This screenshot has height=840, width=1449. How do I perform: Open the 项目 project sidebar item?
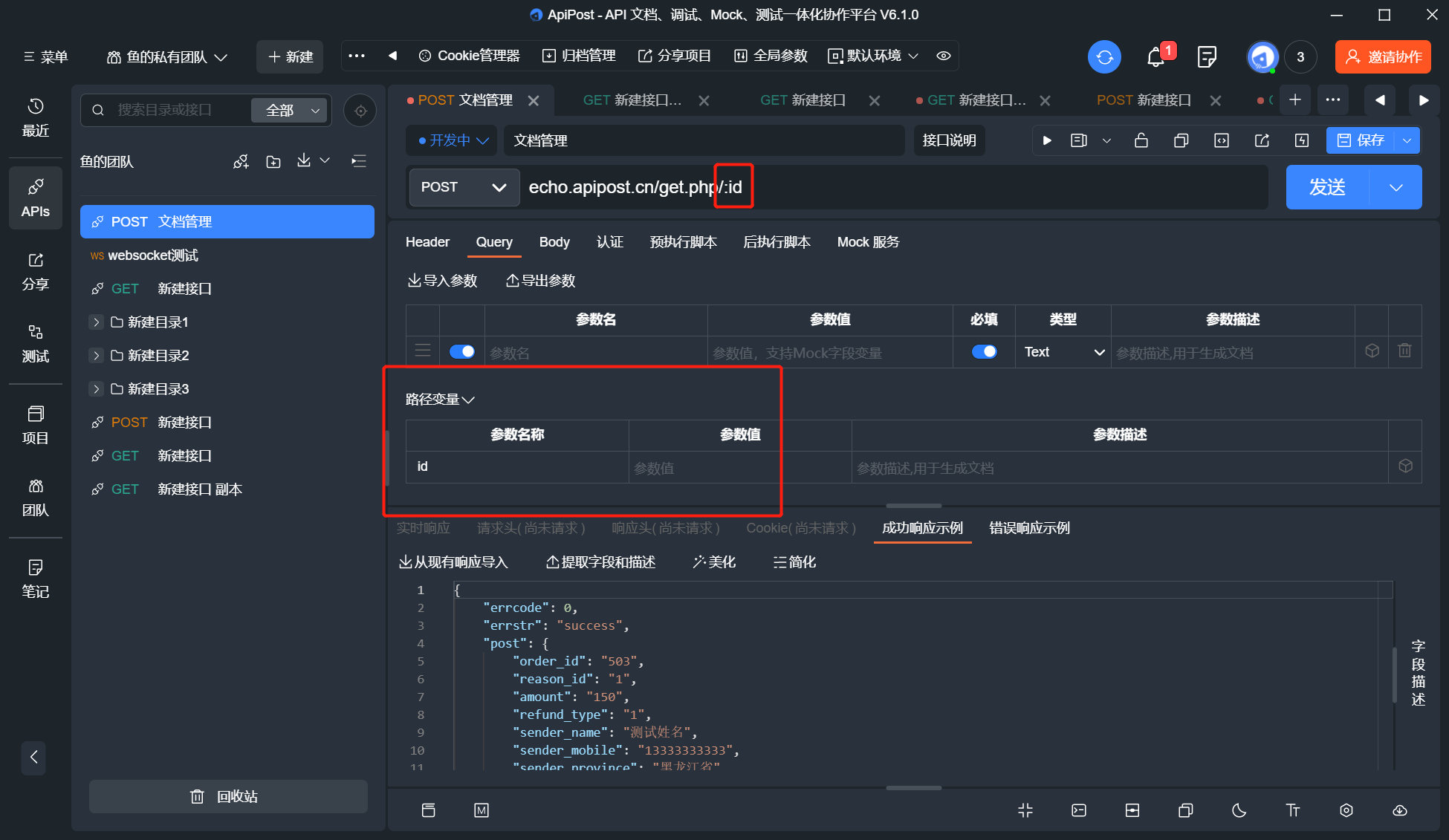click(x=36, y=426)
